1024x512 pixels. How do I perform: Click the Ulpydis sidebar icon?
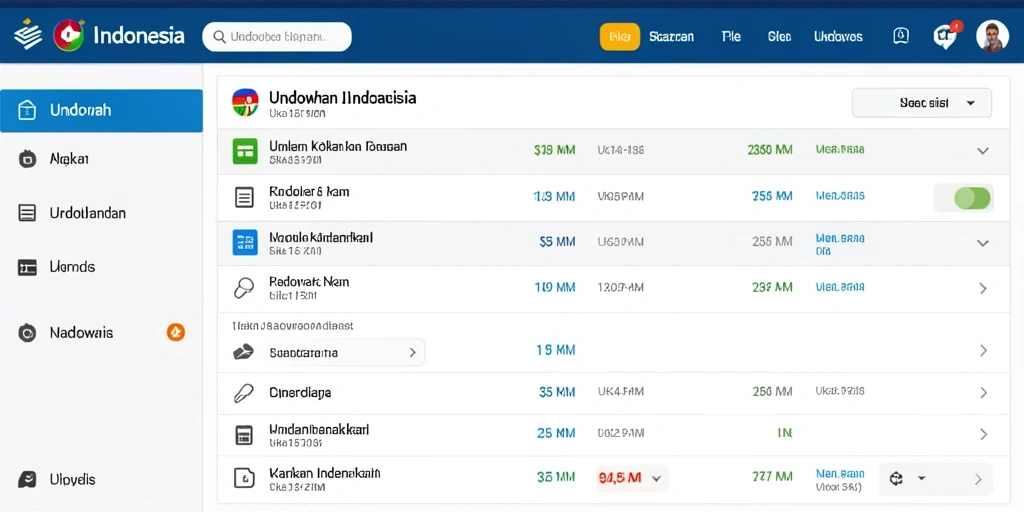(27, 480)
